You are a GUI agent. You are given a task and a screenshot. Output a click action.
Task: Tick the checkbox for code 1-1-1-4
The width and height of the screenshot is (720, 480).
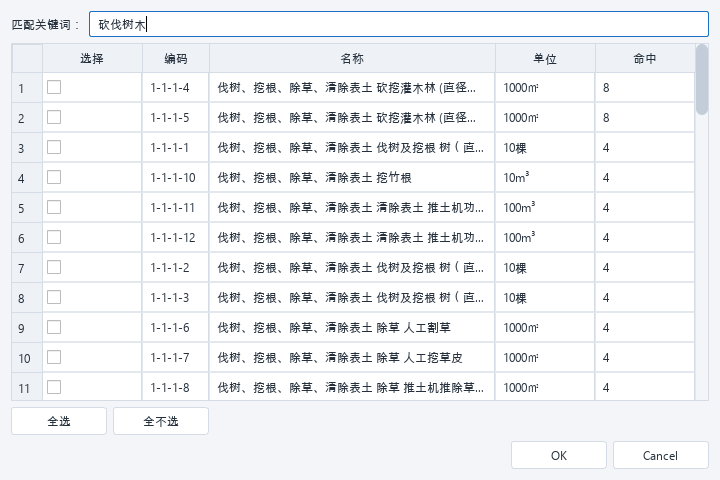click(54, 87)
